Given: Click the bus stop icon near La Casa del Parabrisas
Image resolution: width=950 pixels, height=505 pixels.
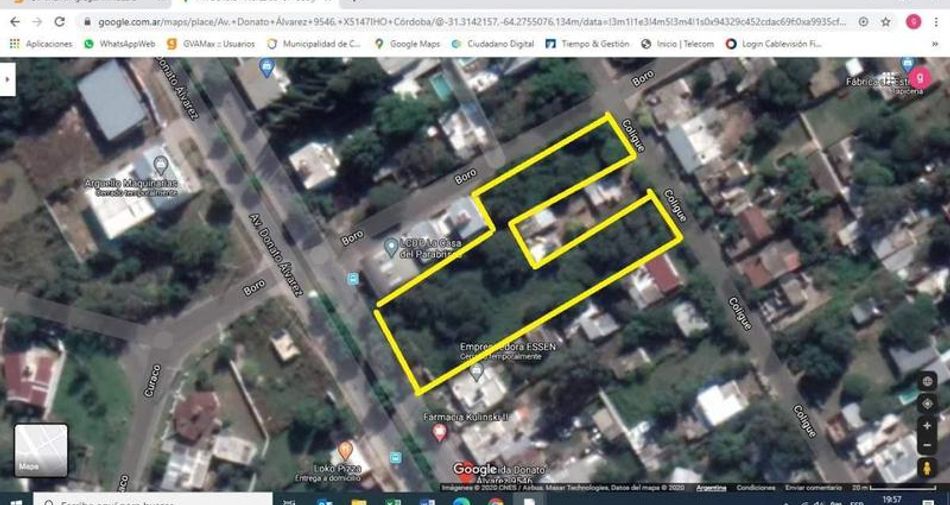Looking at the screenshot, I should (x=353, y=279).
